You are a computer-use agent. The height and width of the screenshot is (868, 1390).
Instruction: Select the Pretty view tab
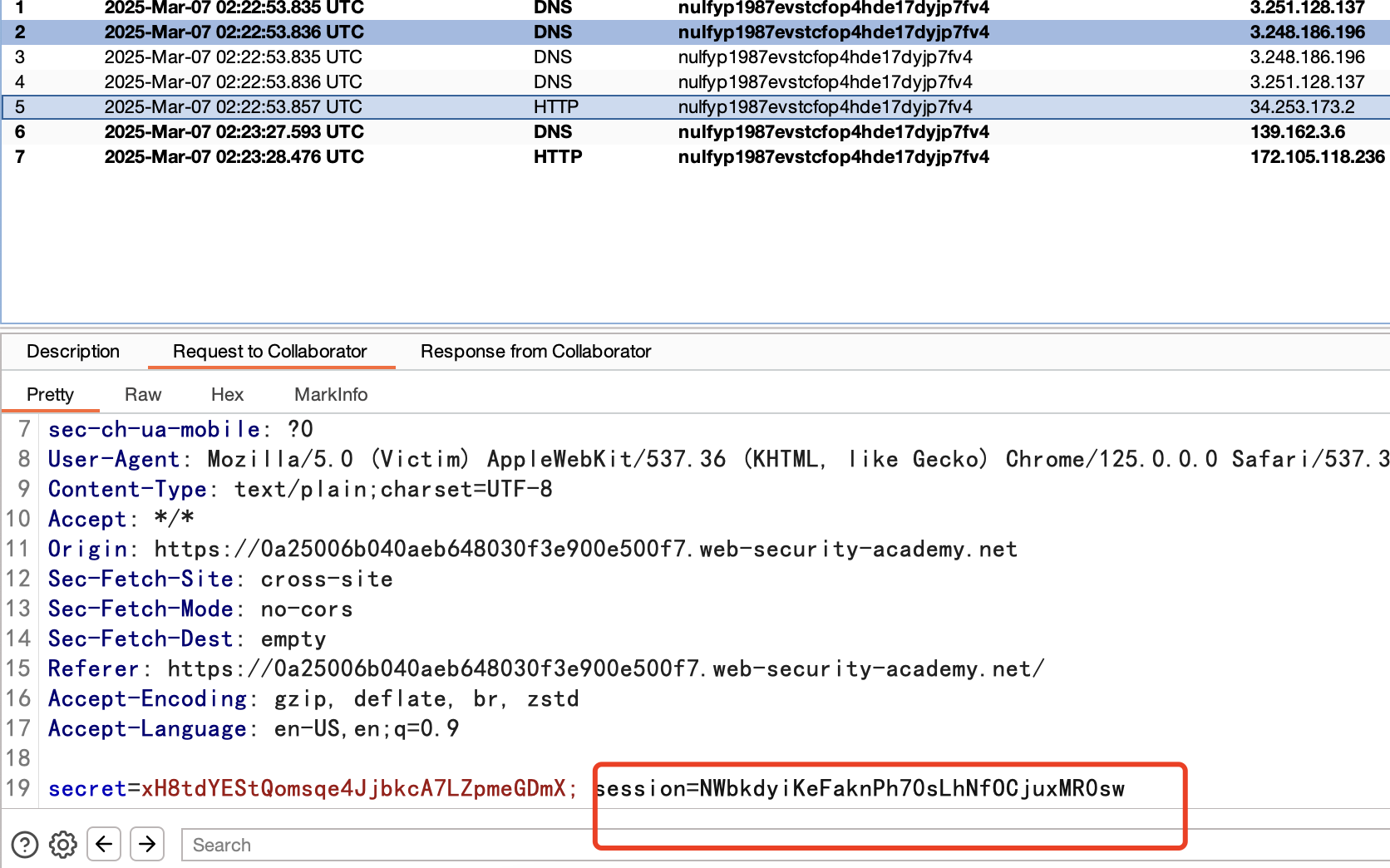[50, 394]
